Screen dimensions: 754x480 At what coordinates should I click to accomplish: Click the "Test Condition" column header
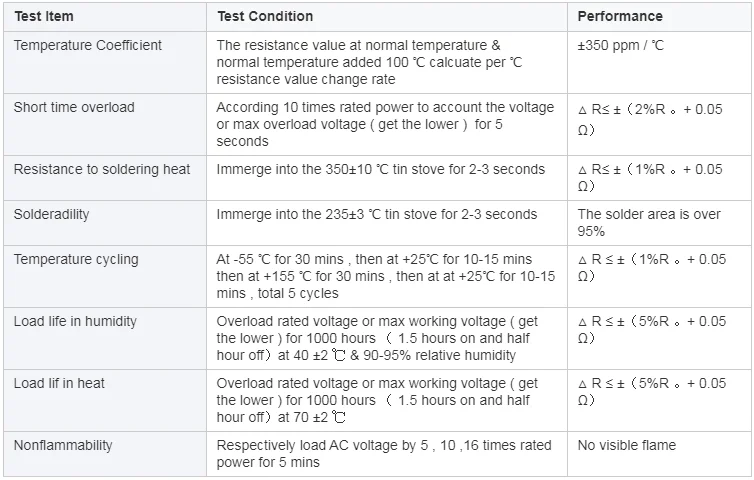[x=265, y=16]
